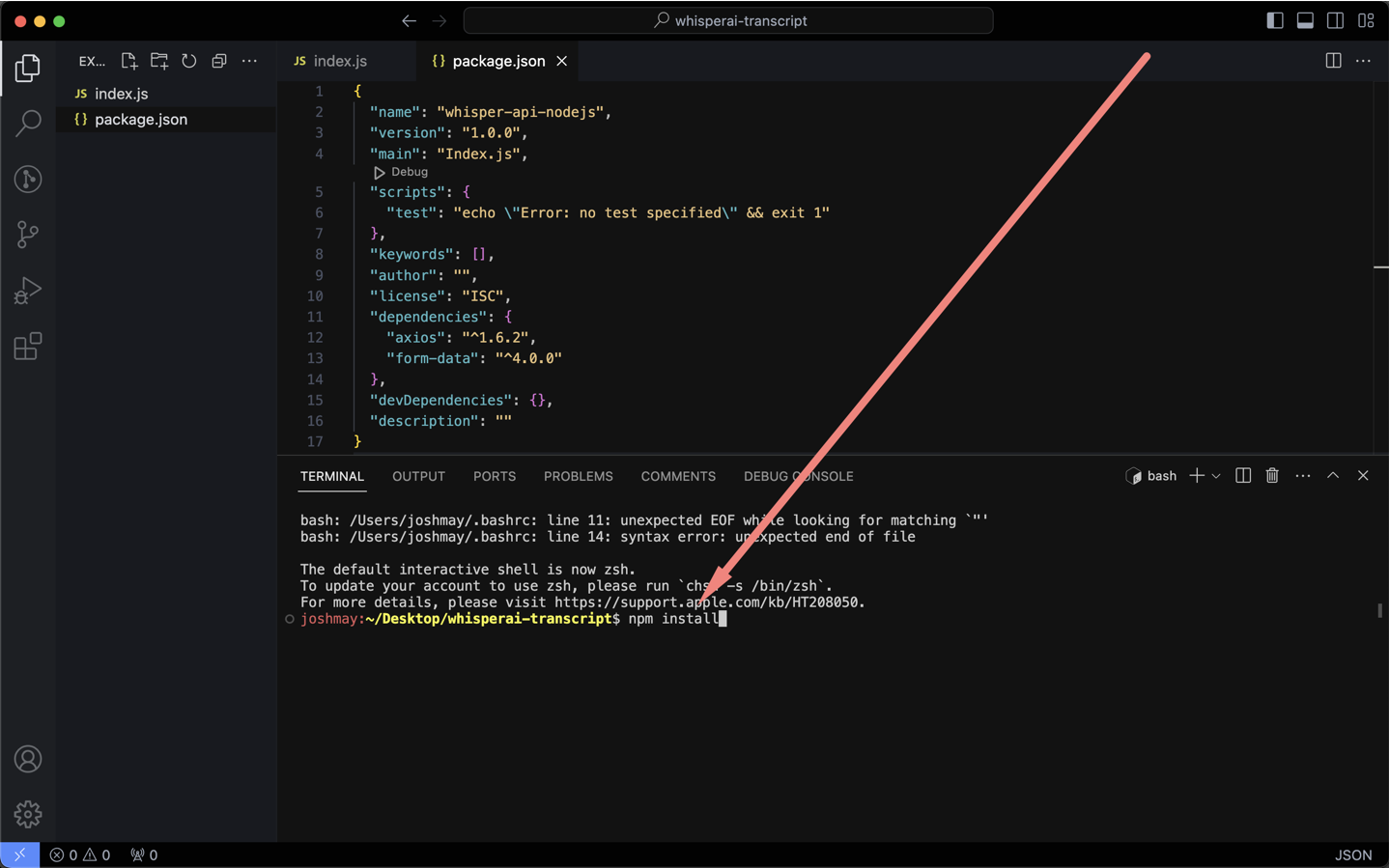1390x868 pixels.
Task: Open the timeline/history icon in activity bar
Action: [x=28, y=179]
